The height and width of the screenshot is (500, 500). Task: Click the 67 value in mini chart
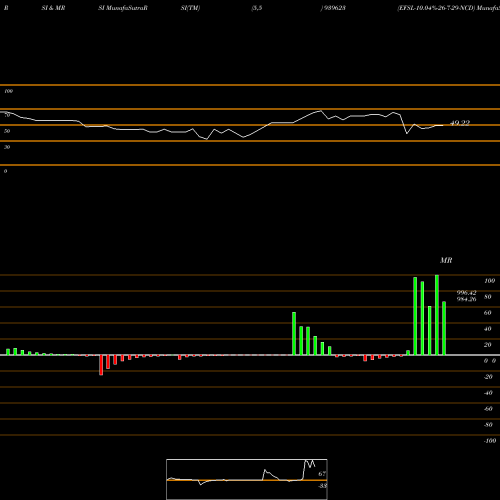(322, 474)
